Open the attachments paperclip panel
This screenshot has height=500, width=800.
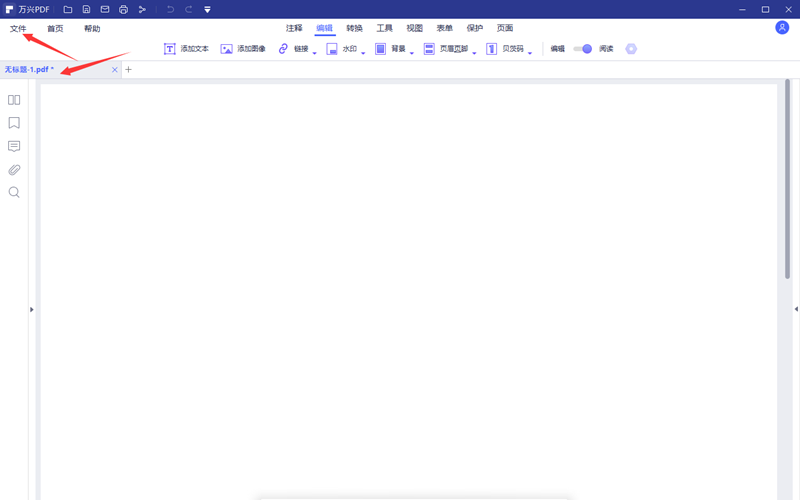[14, 170]
